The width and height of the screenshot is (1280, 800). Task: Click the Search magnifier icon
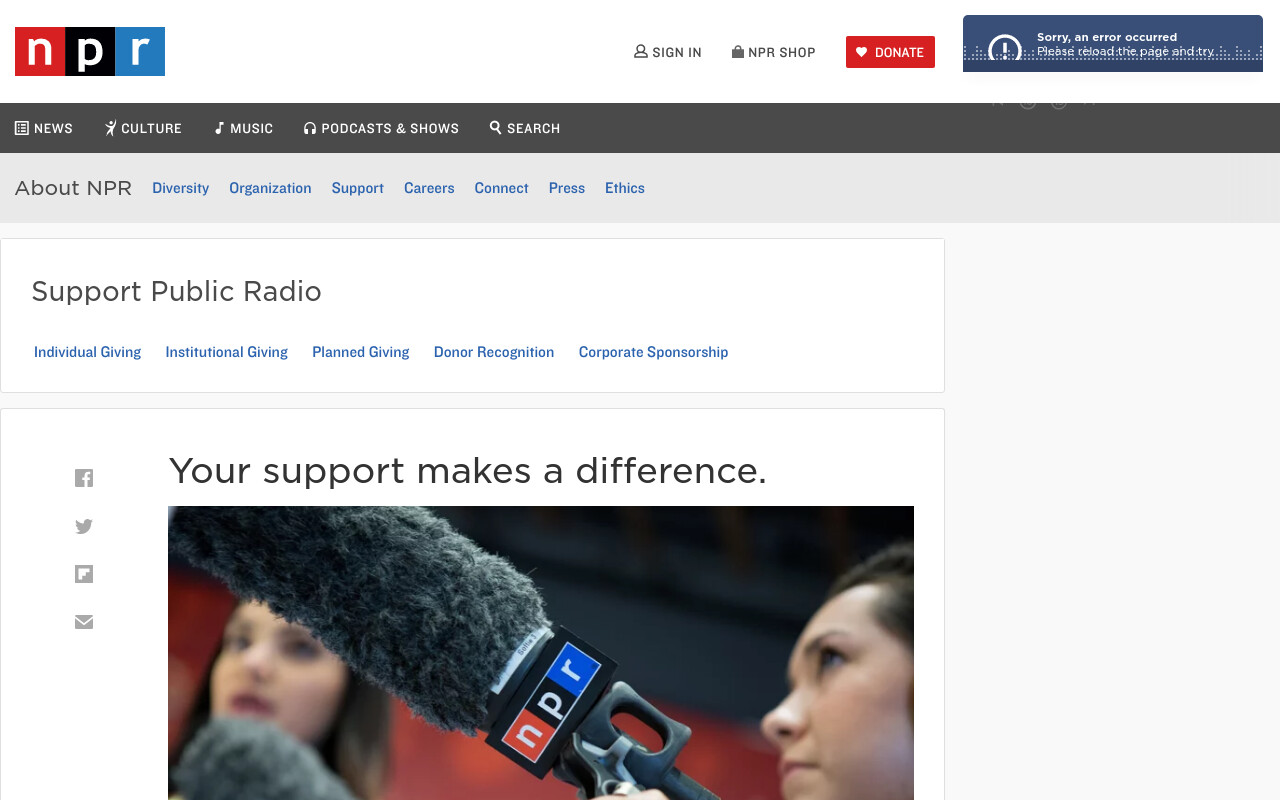[x=496, y=127]
